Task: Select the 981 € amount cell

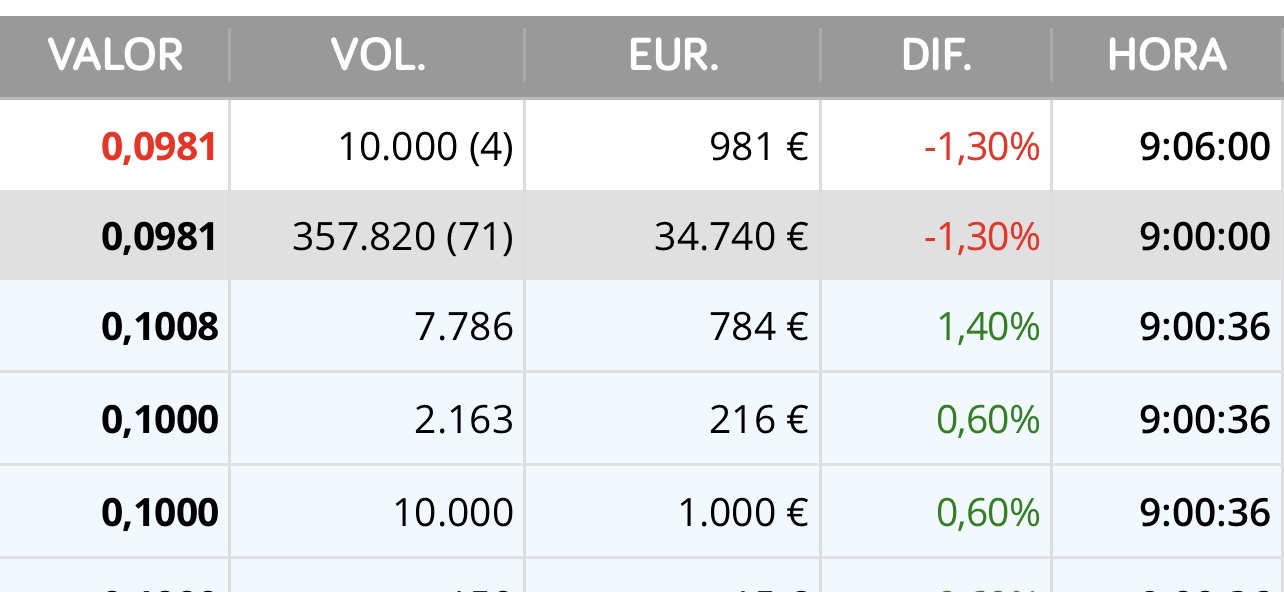Action: point(758,147)
